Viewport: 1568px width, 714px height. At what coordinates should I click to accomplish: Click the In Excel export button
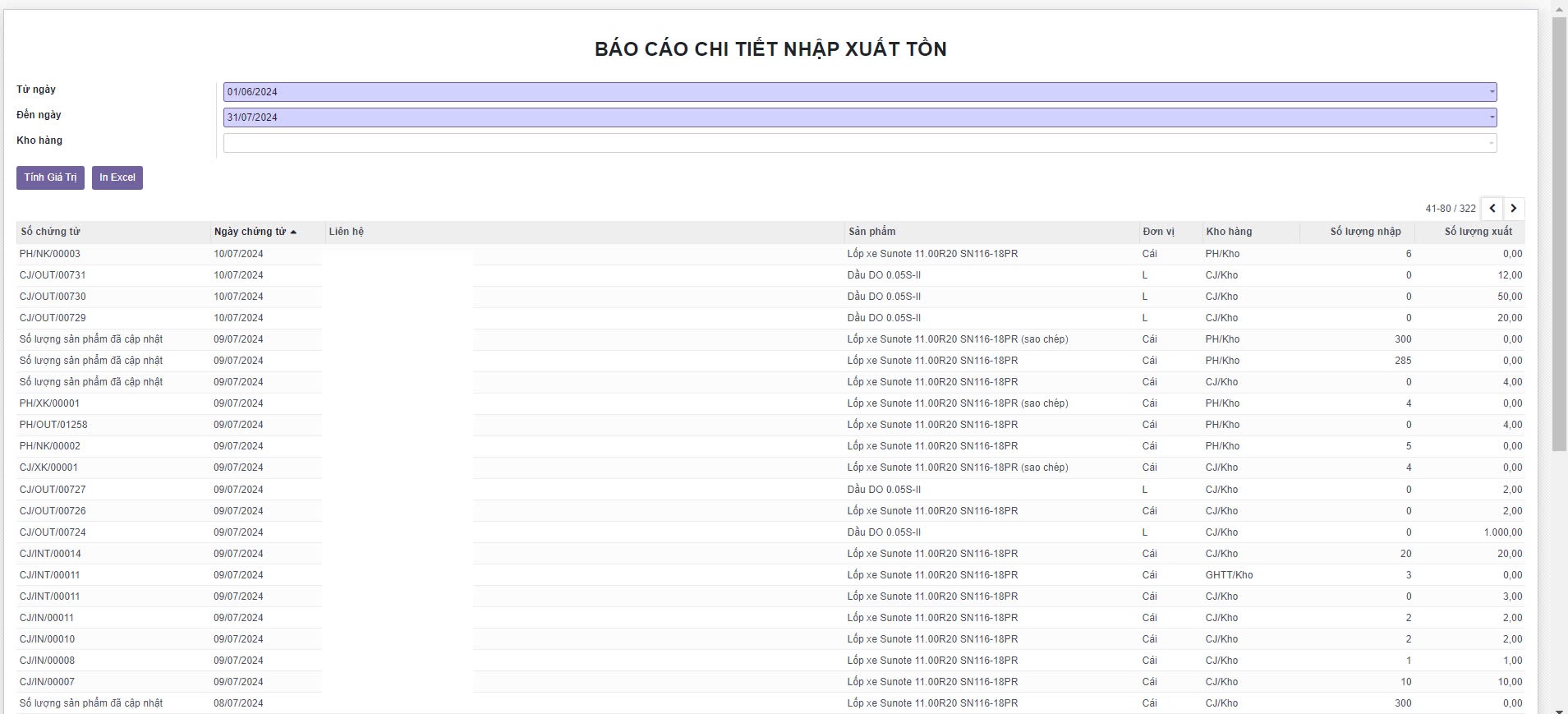pos(117,177)
